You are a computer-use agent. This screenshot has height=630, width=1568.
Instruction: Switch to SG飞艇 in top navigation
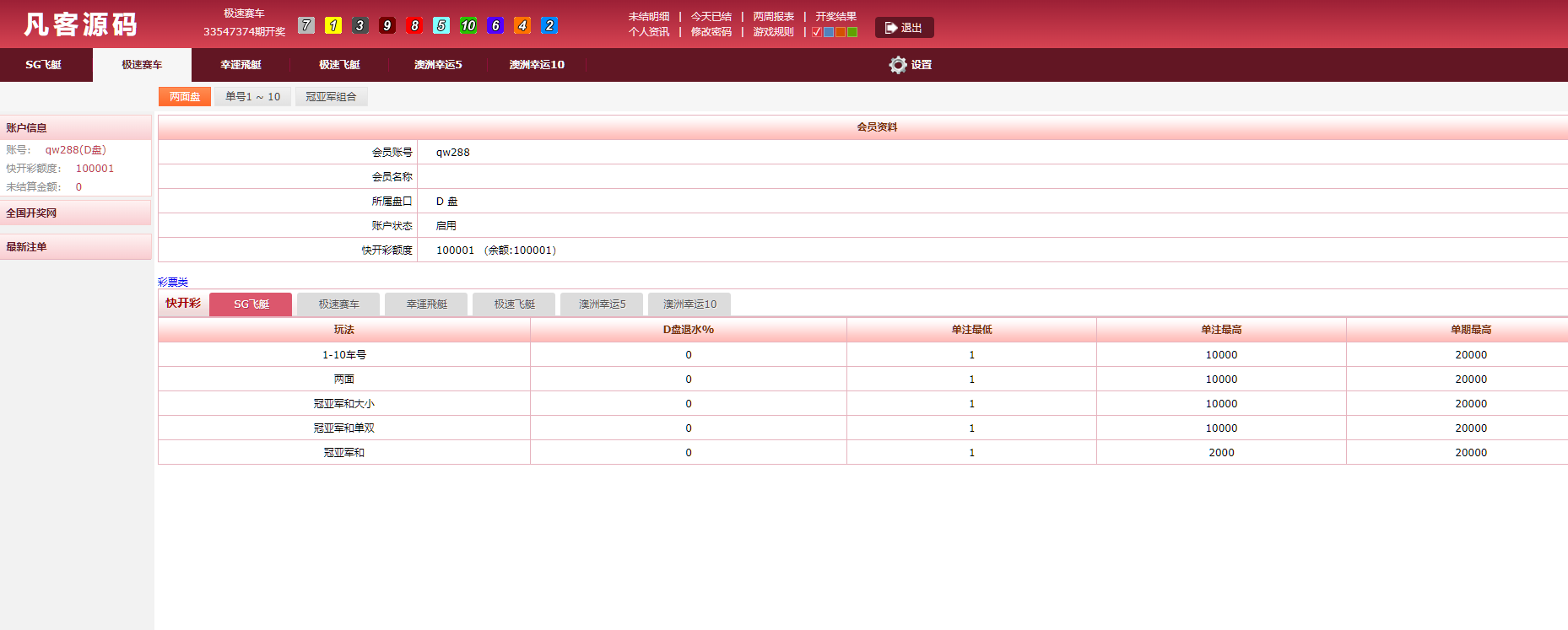click(44, 65)
